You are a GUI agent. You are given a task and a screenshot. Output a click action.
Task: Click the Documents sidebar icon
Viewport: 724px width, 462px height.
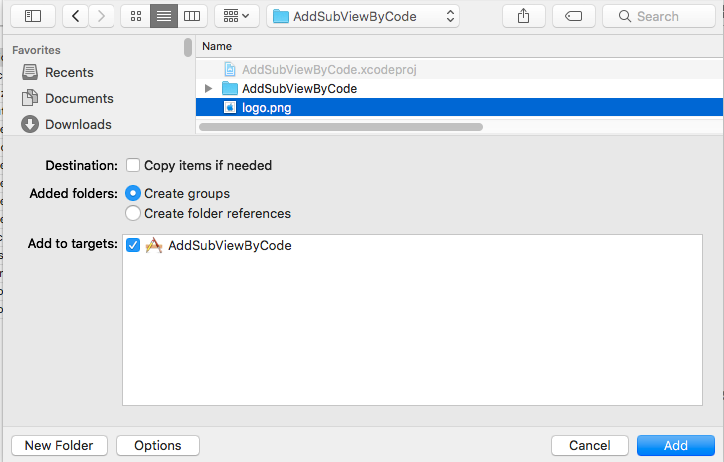click(x=30, y=98)
